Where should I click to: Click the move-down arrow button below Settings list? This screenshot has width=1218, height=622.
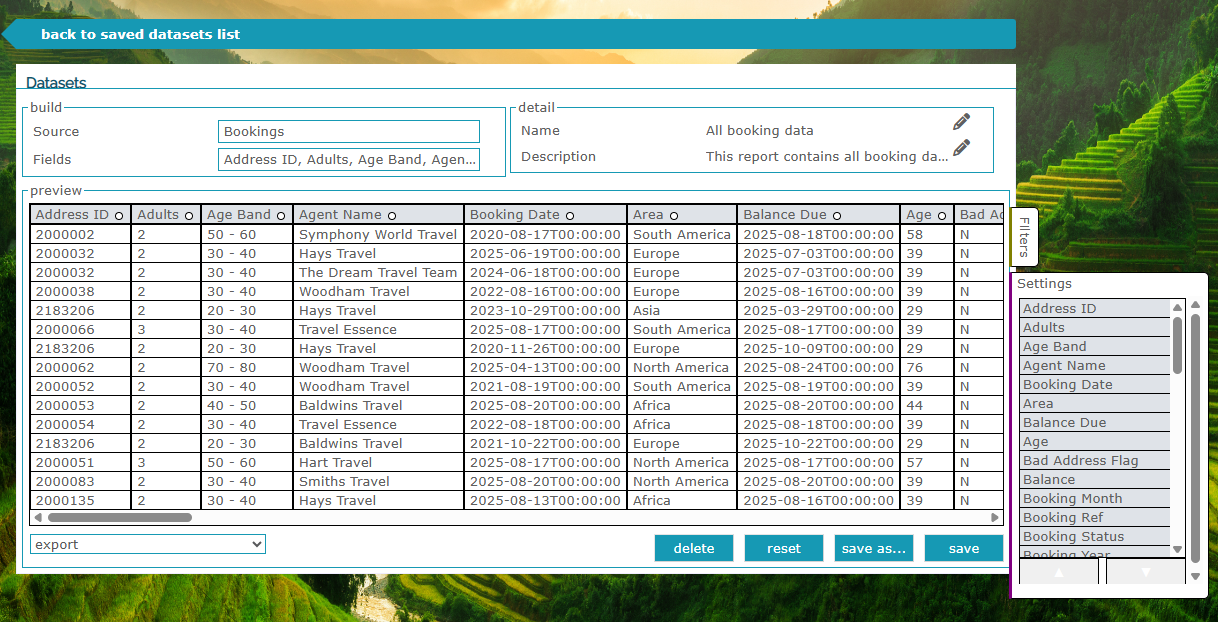point(1146,572)
